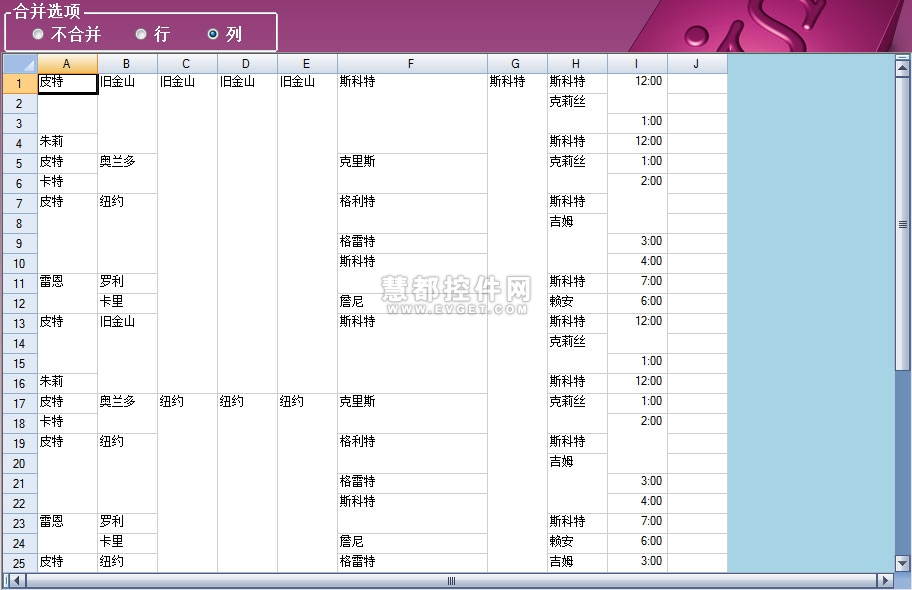Click cell 2:00 in row 6
912x590 pixels.
(637, 203)
